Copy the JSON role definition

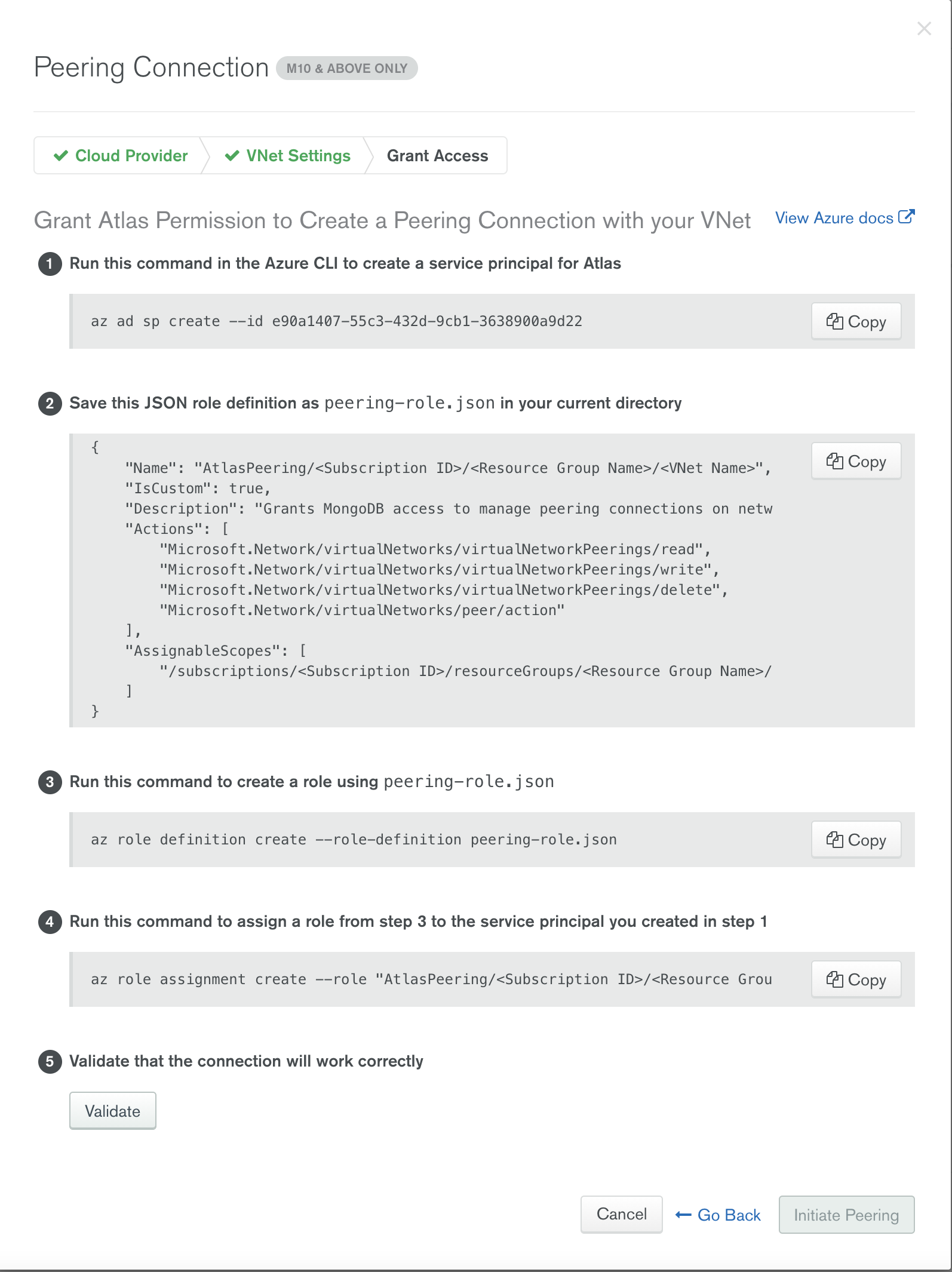pos(855,461)
